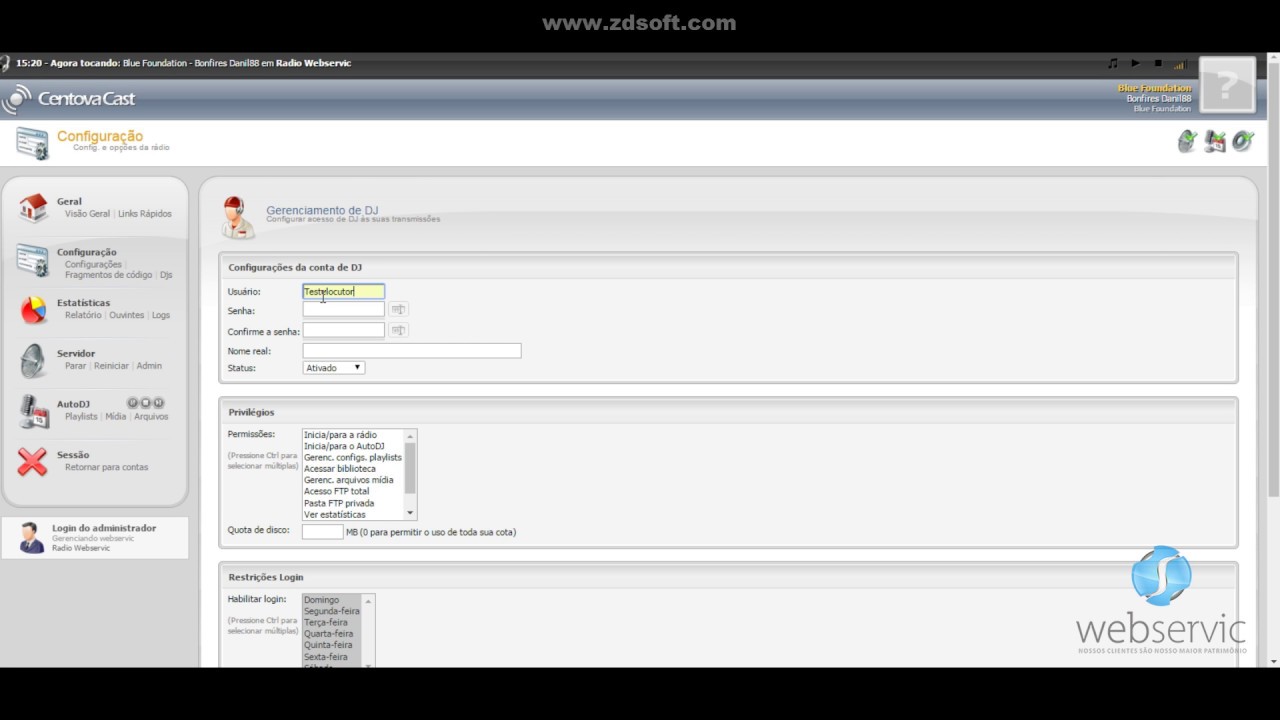Image resolution: width=1280 pixels, height=720 pixels.
Task: Click the volume bars icon in top bar
Action: tap(1180, 64)
